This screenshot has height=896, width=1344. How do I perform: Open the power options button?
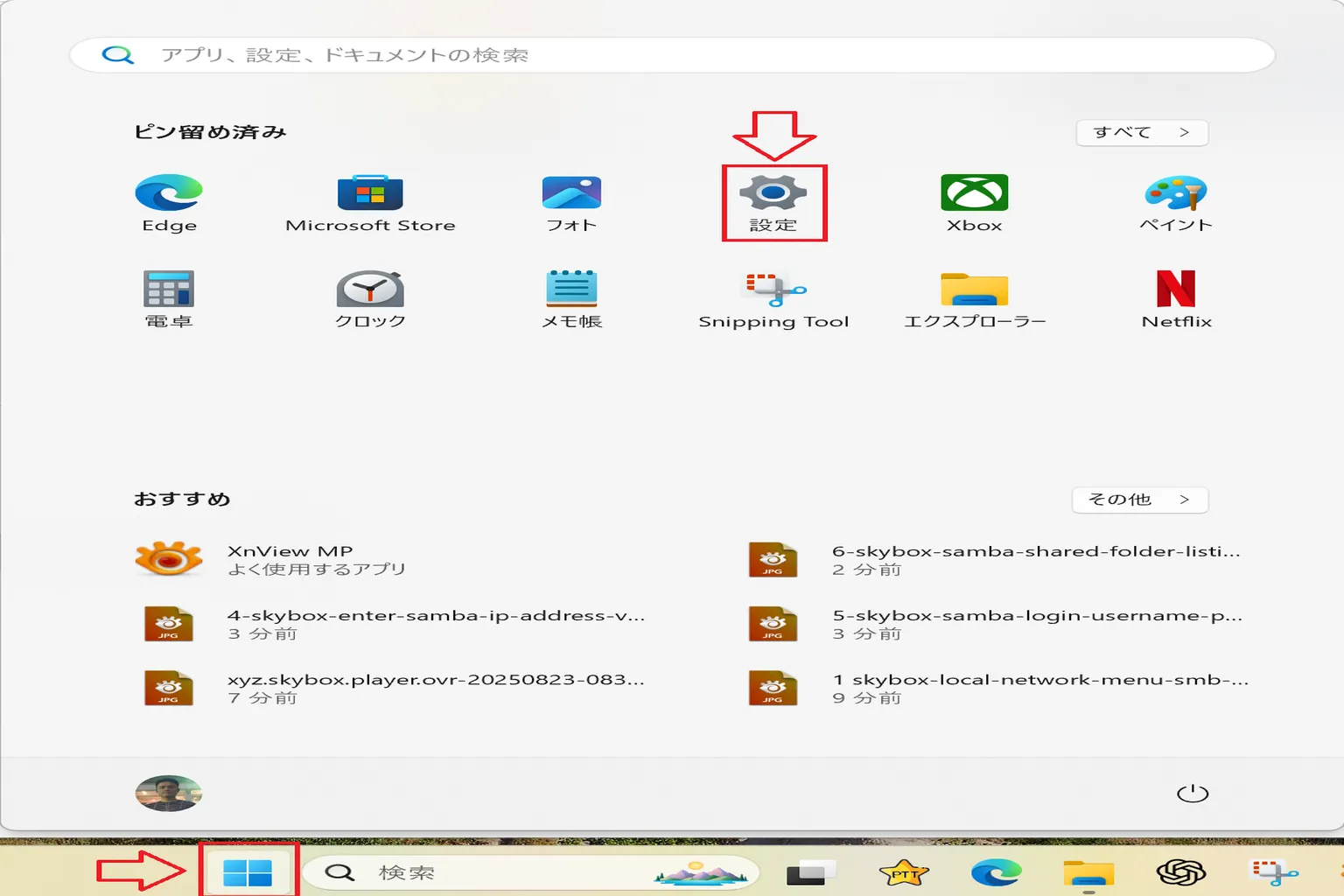[1193, 794]
